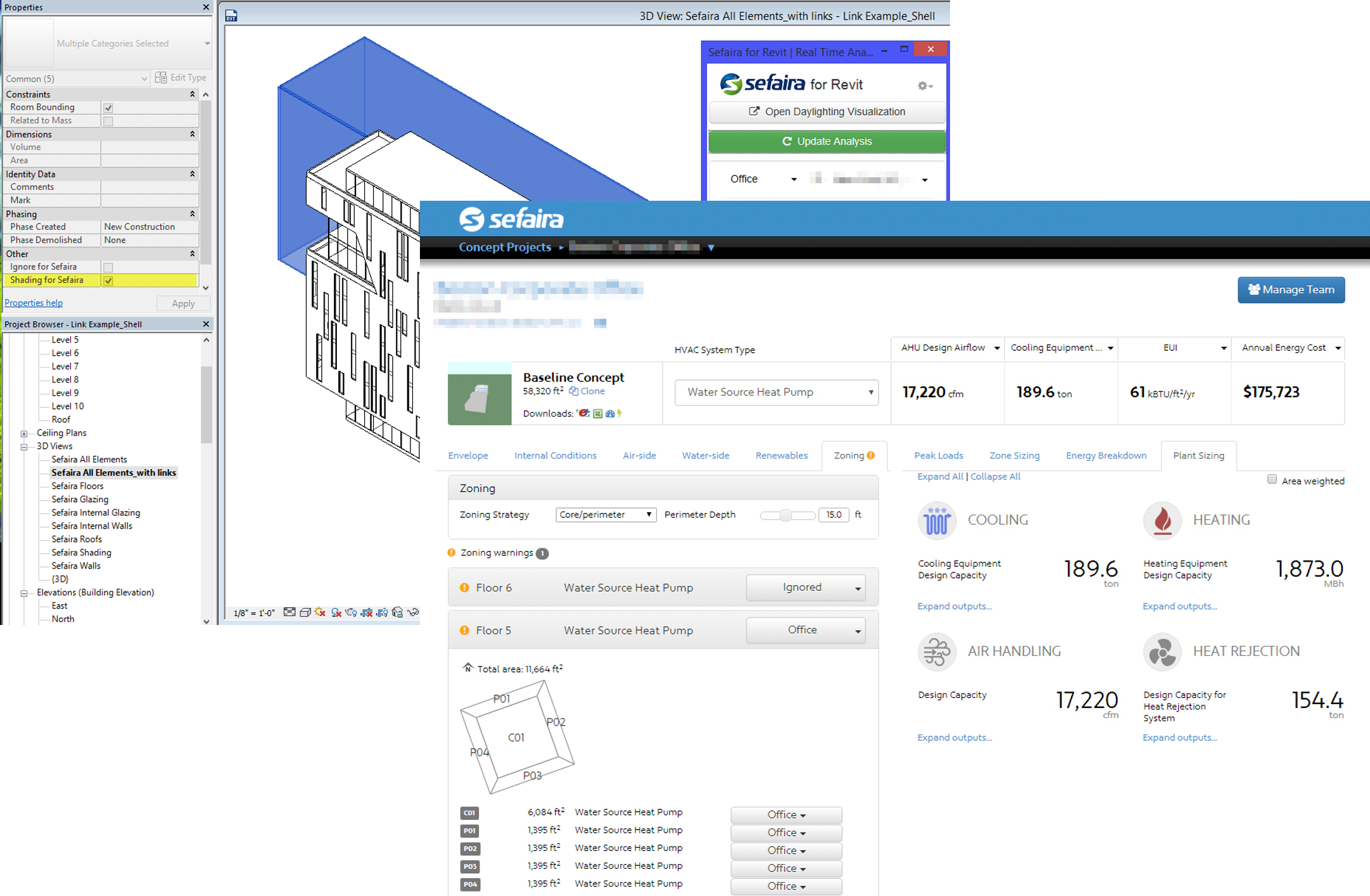The height and width of the screenshot is (896, 1370).
Task: Click the Shadows off icon
Action: pos(336,612)
